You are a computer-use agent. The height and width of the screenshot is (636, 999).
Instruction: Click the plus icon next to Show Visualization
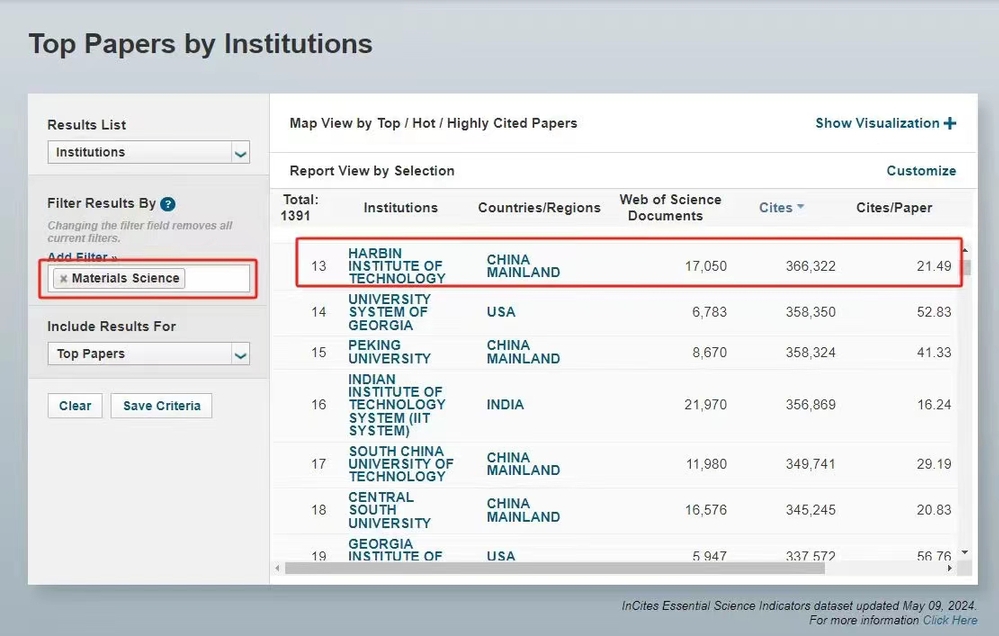click(949, 123)
